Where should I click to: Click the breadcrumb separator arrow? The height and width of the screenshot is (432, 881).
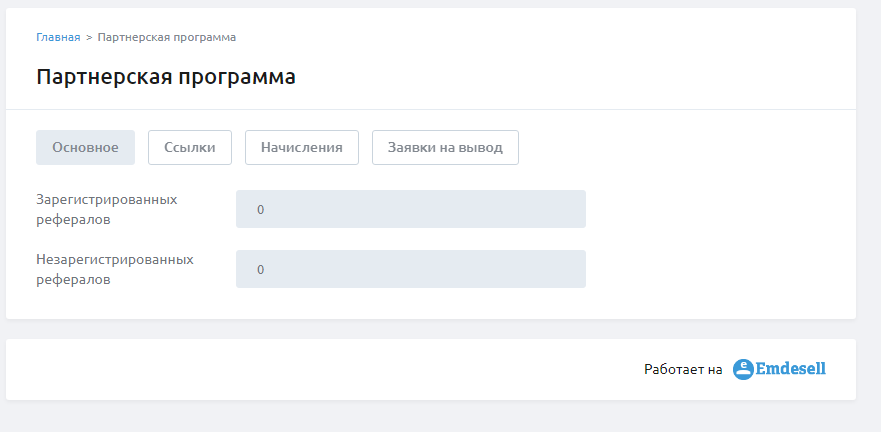[89, 38]
